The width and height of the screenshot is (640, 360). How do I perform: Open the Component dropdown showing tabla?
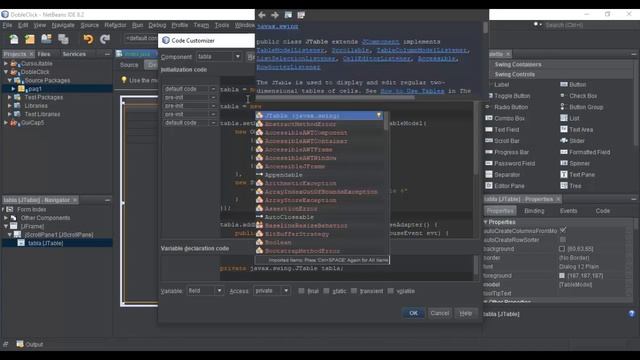[x=219, y=56]
